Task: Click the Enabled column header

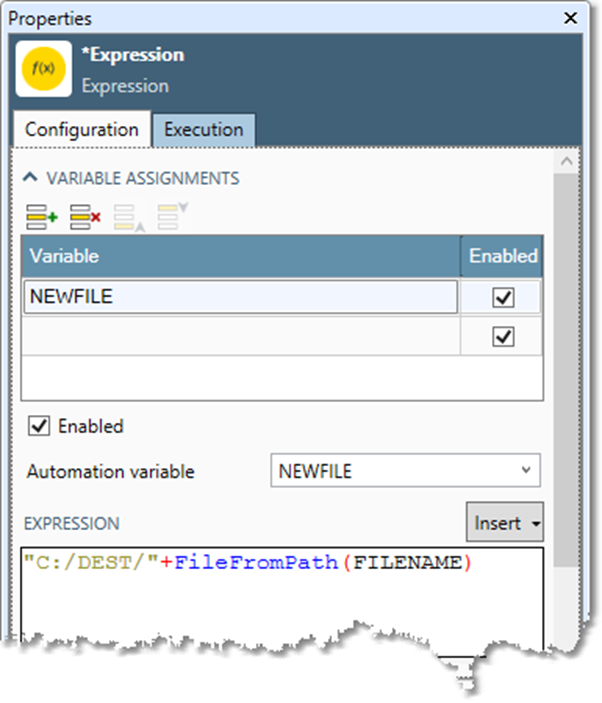Action: 503,256
